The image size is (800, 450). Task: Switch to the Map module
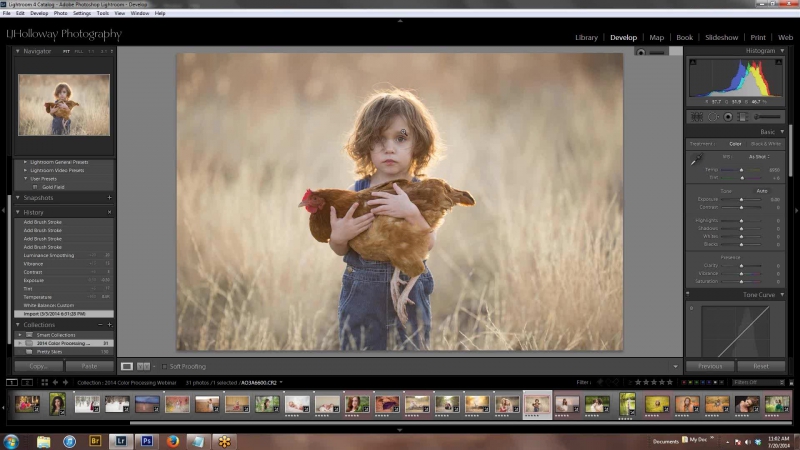tap(656, 37)
